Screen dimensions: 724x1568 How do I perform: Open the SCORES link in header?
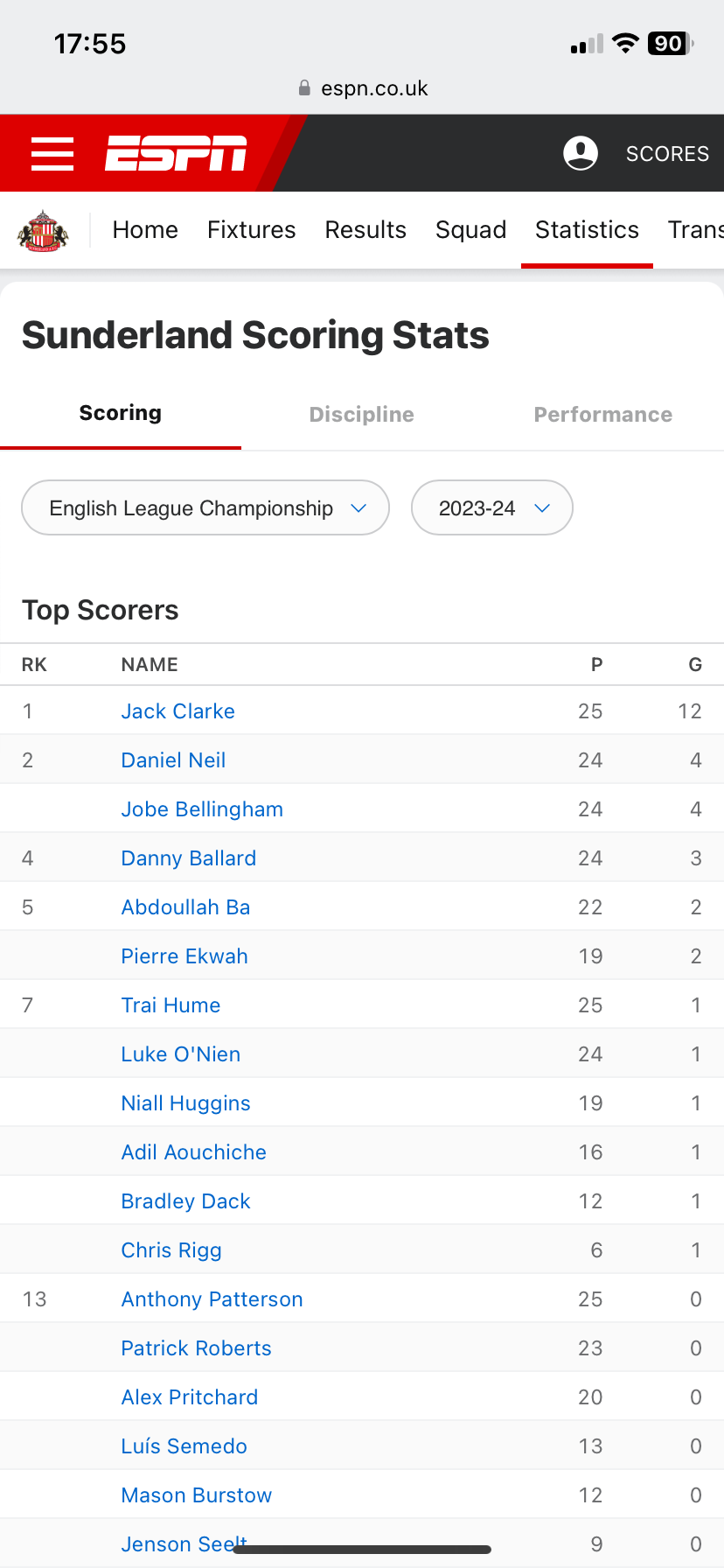click(667, 154)
